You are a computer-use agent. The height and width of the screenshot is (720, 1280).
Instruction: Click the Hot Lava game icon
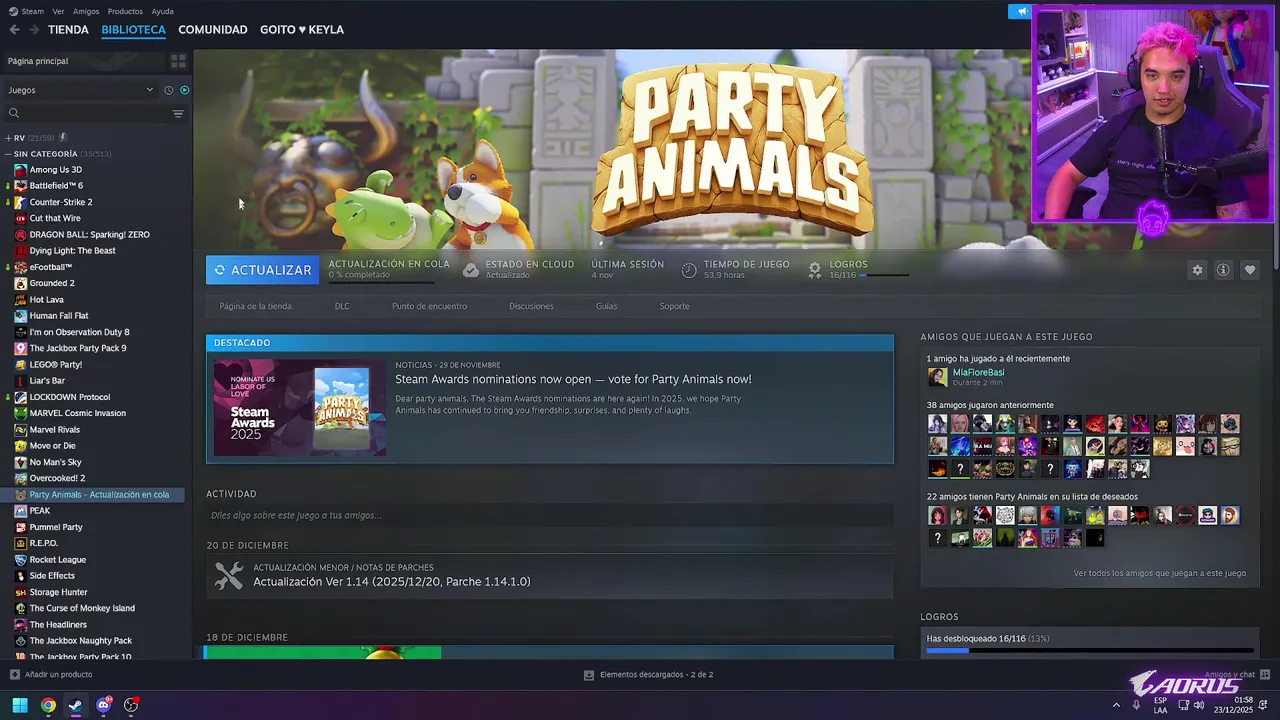tap(20, 300)
